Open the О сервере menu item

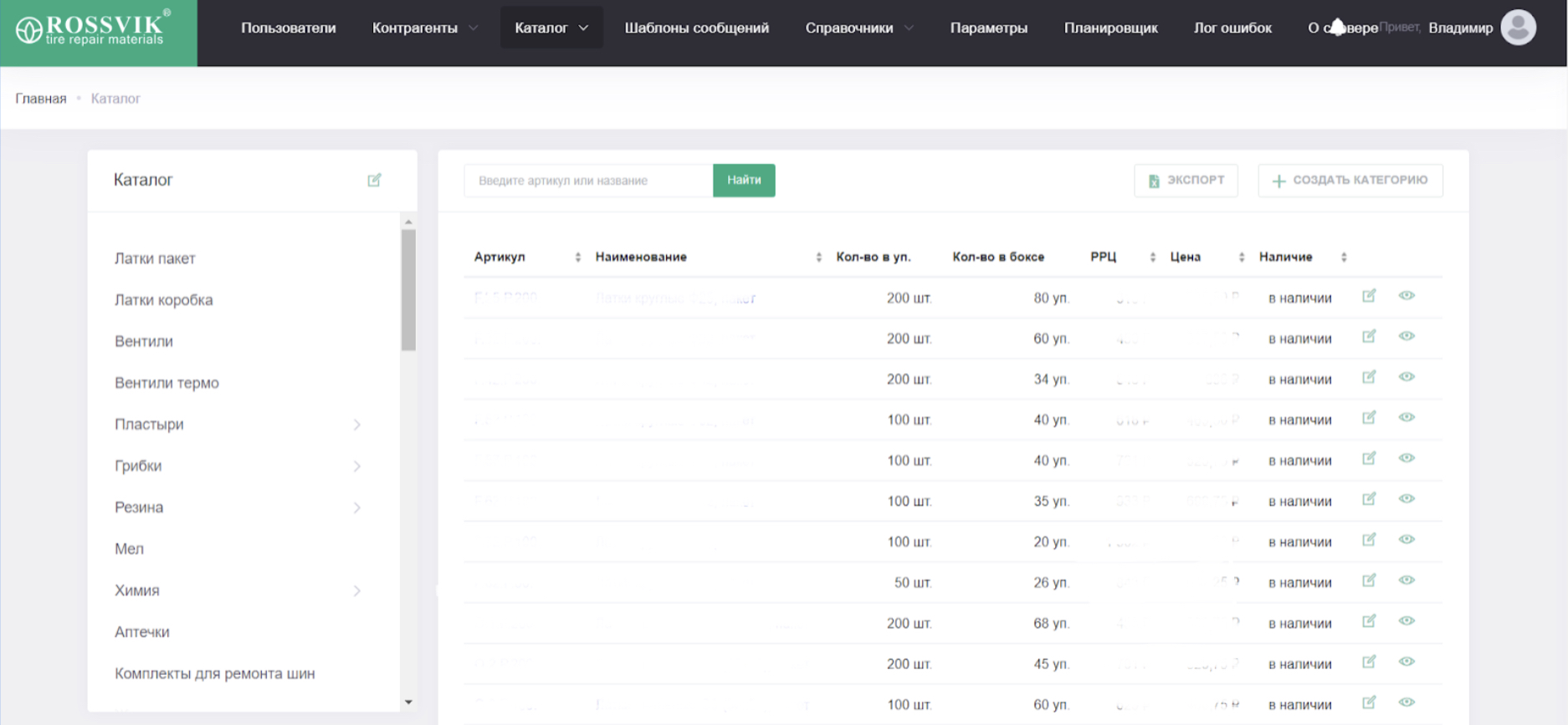(x=1343, y=28)
